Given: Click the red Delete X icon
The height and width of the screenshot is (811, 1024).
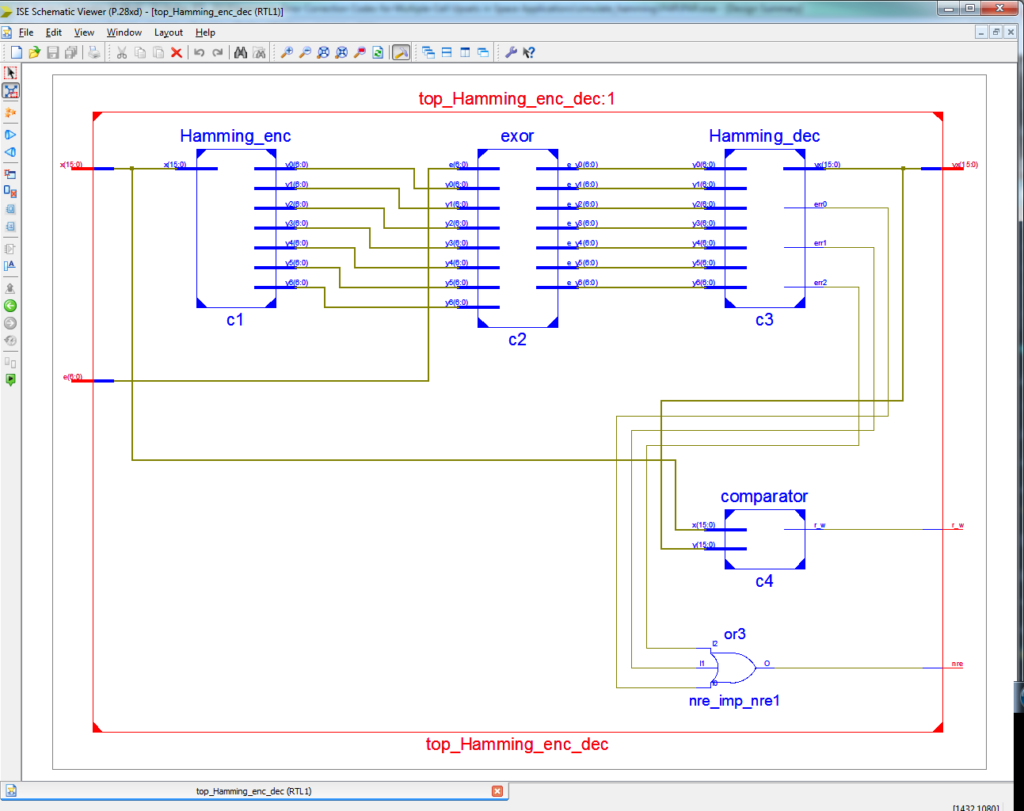Looking at the screenshot, I should pyautogui.click(x=176, y=52).
